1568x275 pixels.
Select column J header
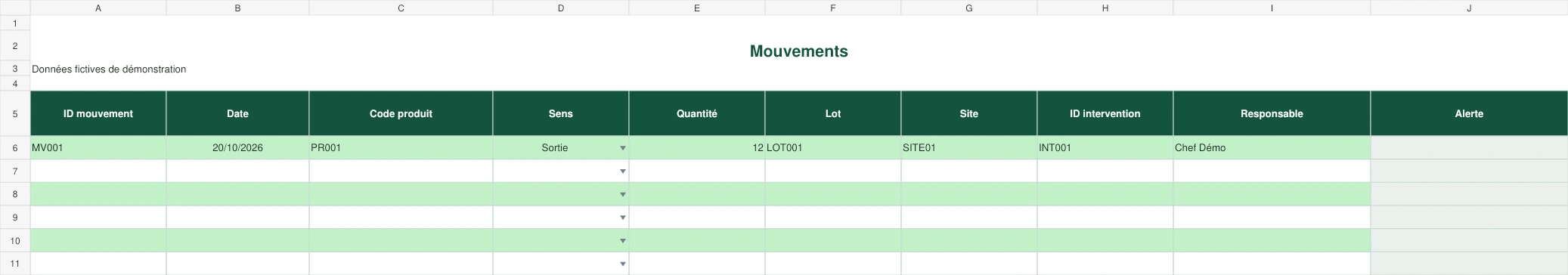[x=1469, y=8]
